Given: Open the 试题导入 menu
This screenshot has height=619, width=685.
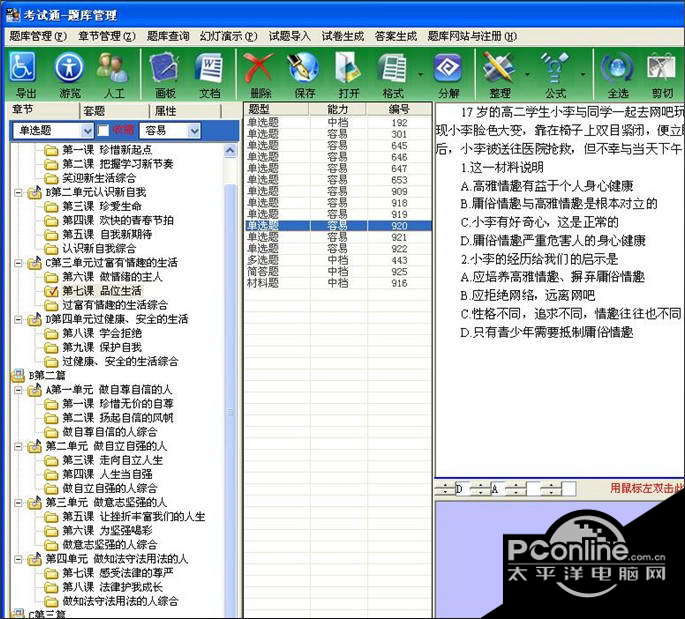Looking at the screenshot, I should click(x=289, y=36).
